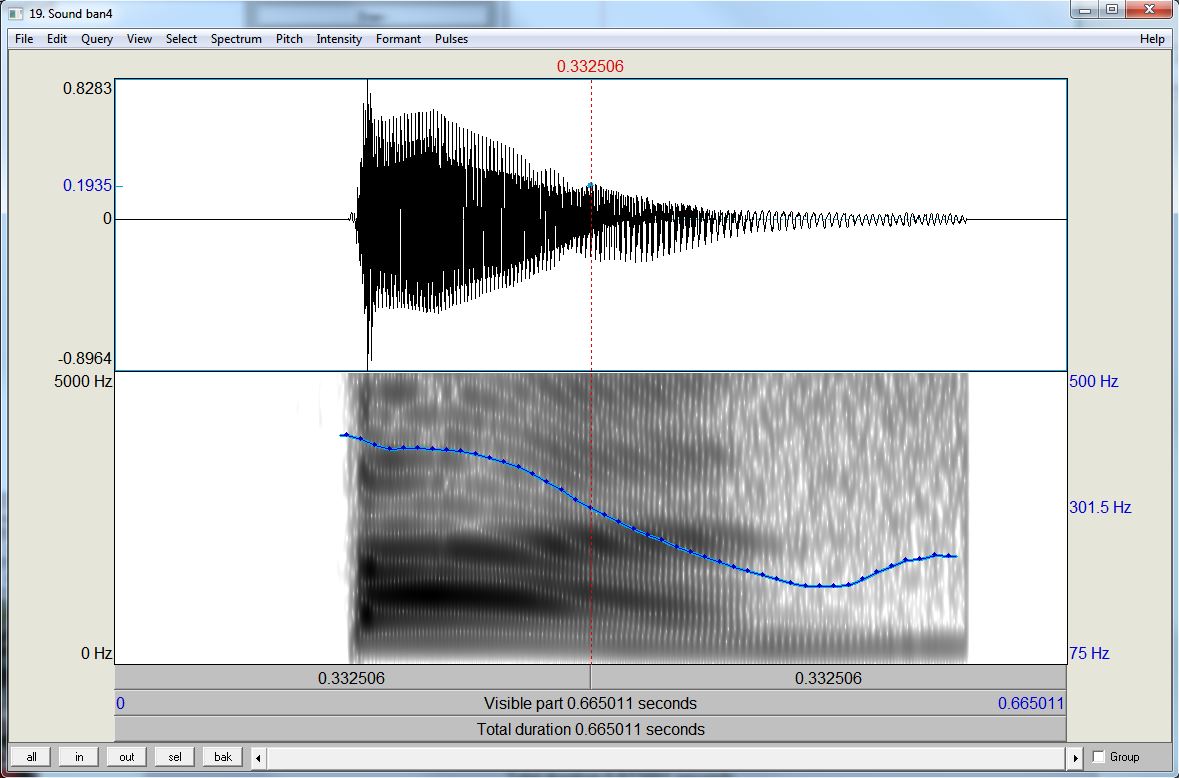Click the zero amplitude '0' label

point(107,219)
